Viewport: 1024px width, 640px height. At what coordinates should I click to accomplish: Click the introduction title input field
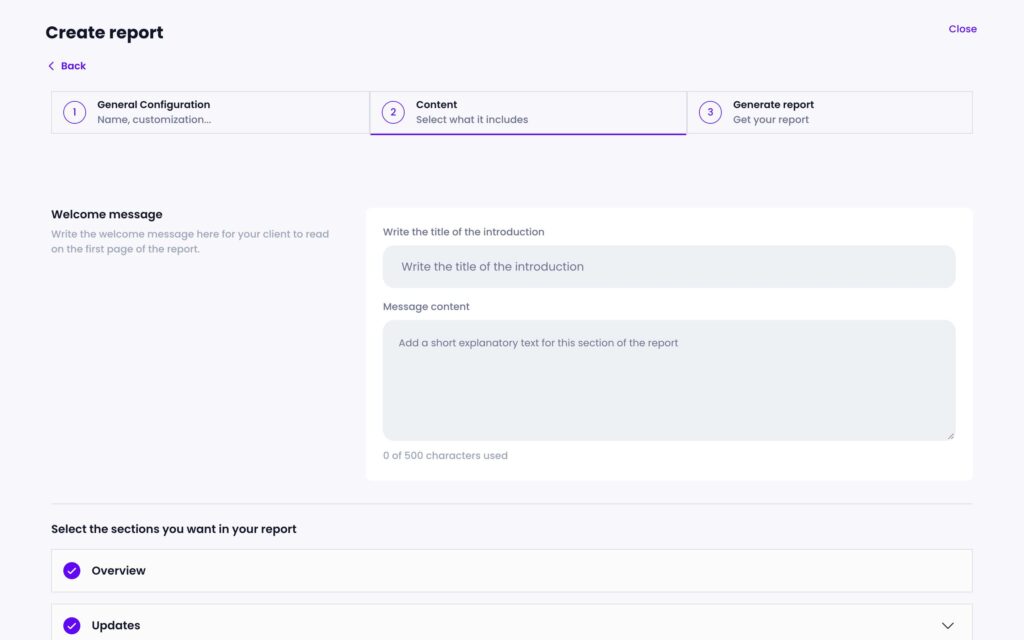[669, 266]
